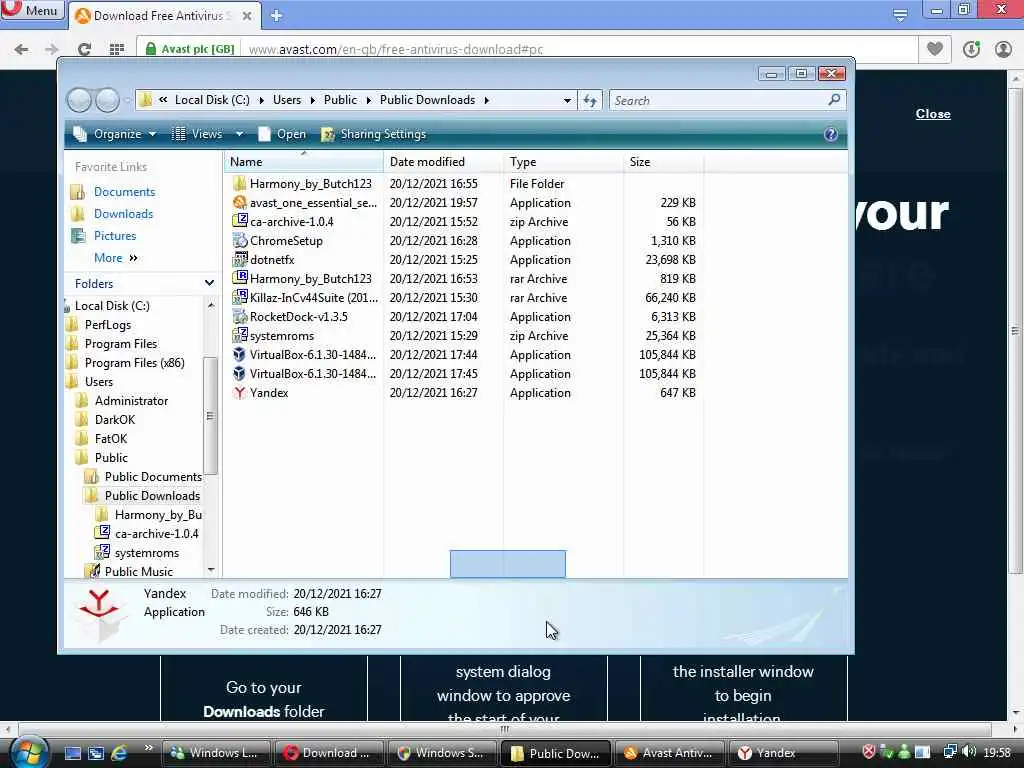
Task: Expand breadcrumb arrow after Users
Action: pos(312,100)
